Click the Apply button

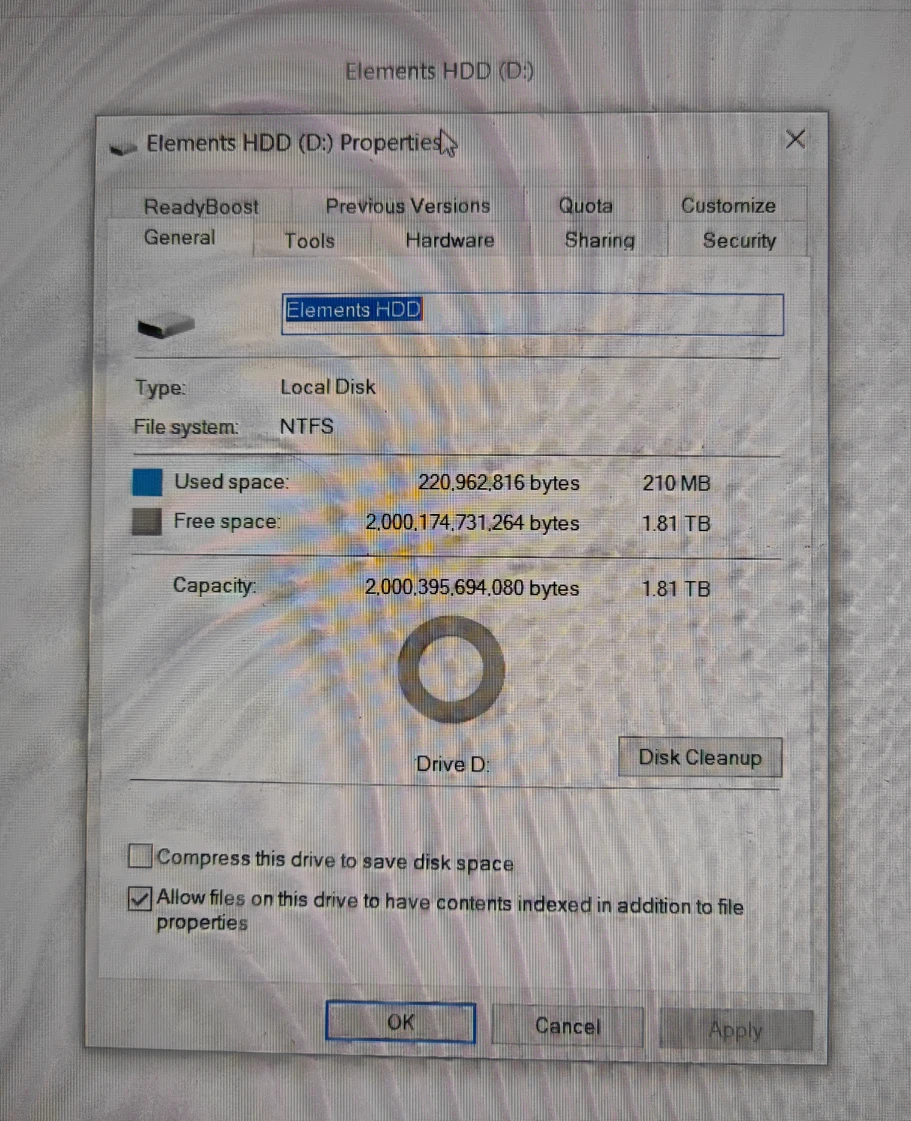[736, 1030]
